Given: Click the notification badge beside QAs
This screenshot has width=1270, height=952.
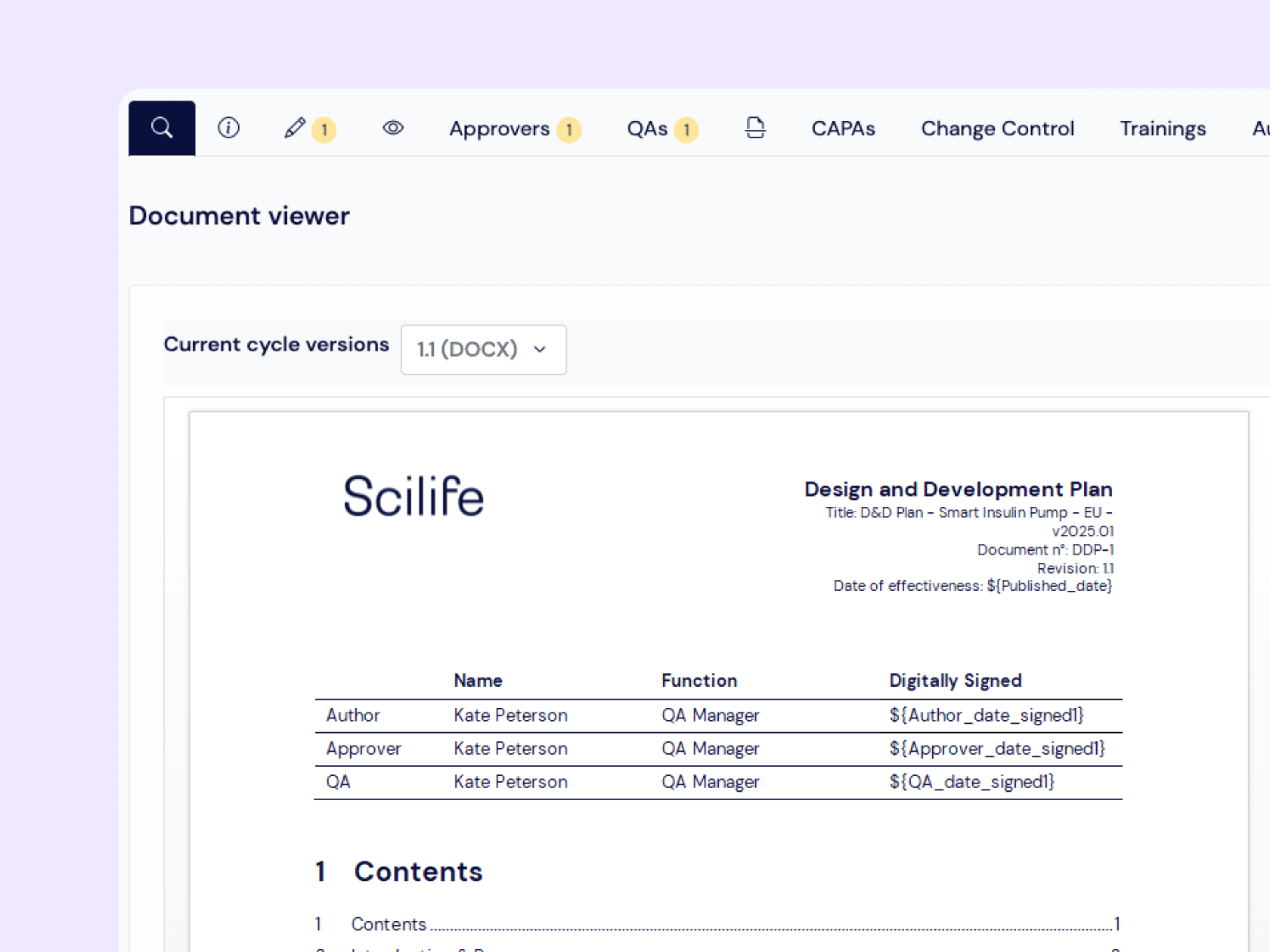Looking at the screenshot, I should point(686,130).
